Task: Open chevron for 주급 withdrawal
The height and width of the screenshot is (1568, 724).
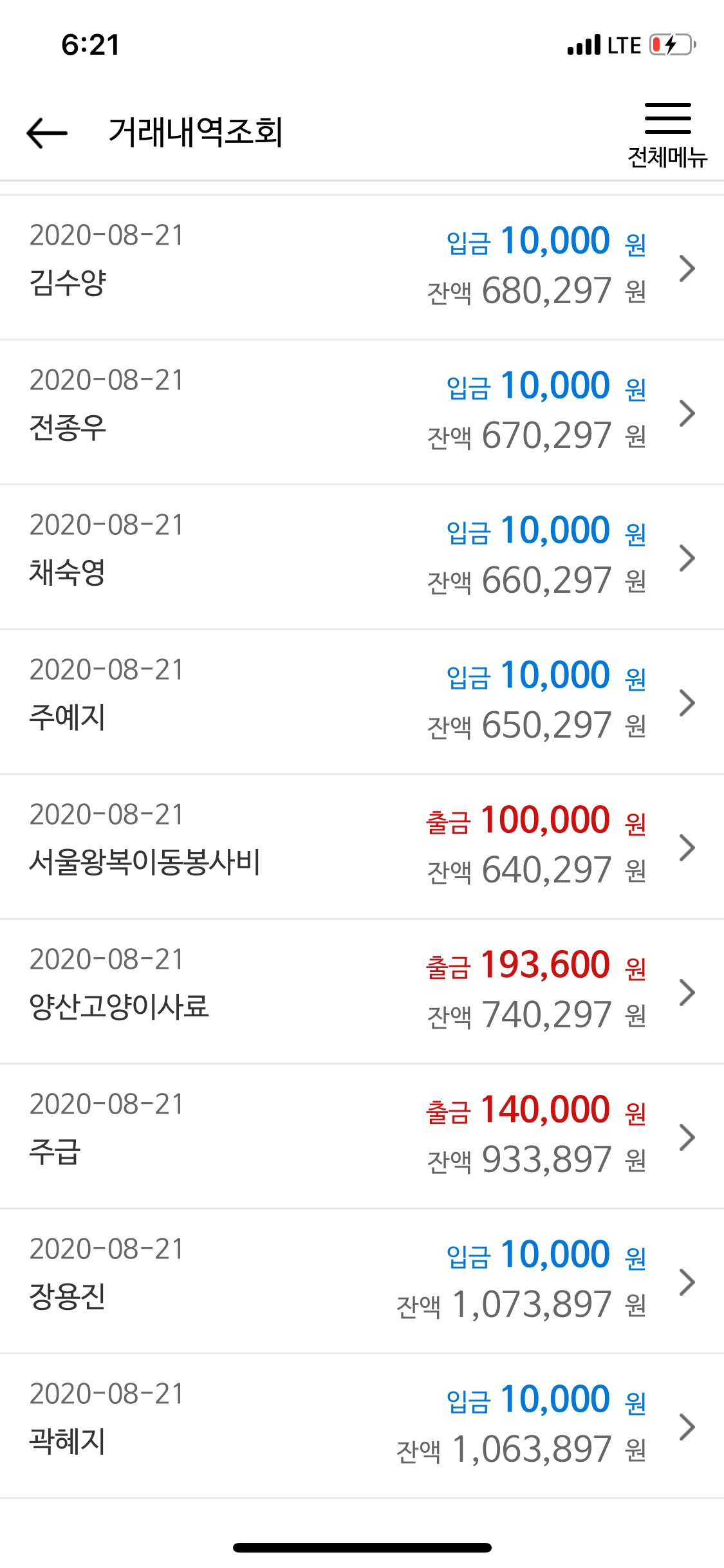Action: pos(687,1137)
